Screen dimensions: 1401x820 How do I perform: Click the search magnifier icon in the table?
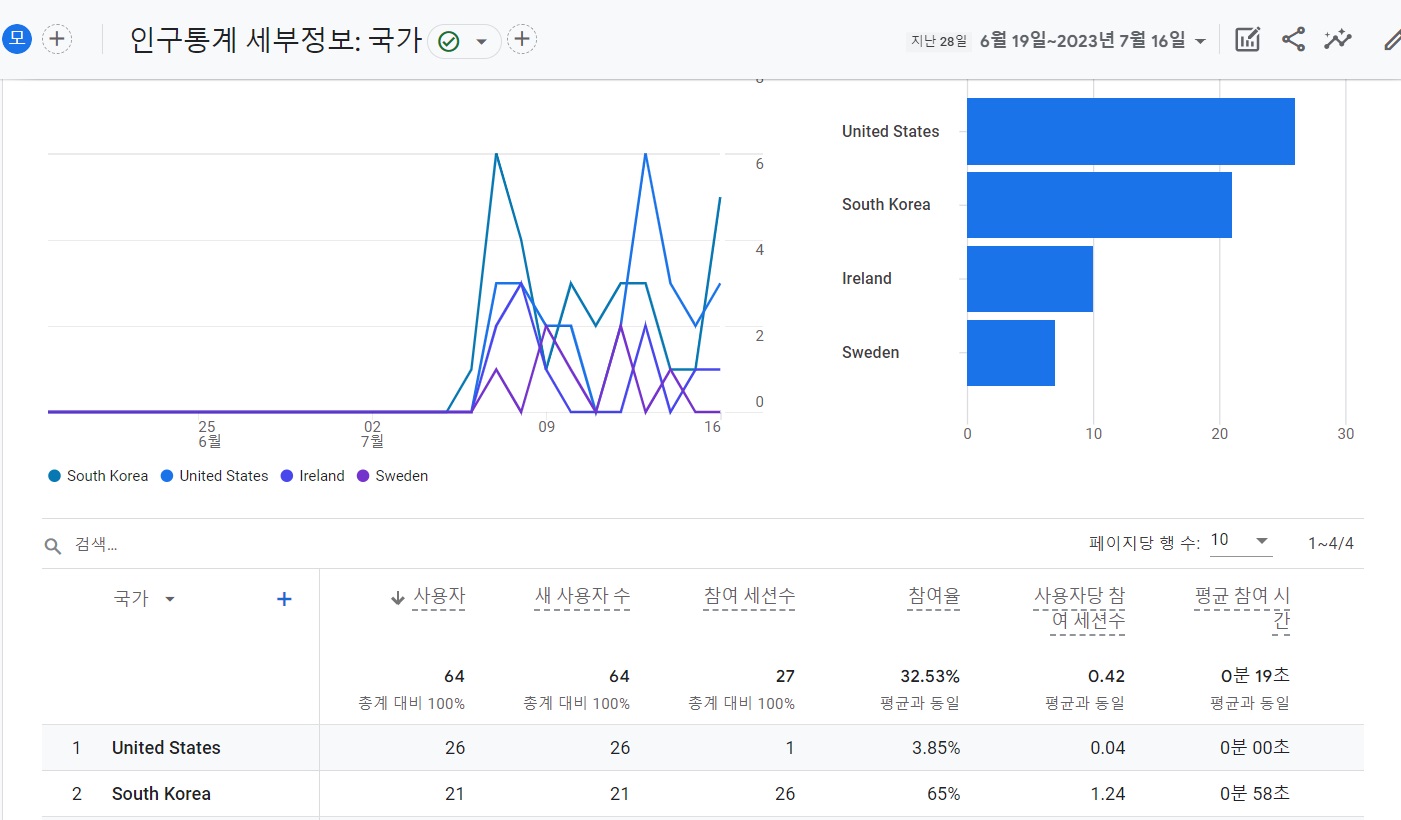[54, 546]
